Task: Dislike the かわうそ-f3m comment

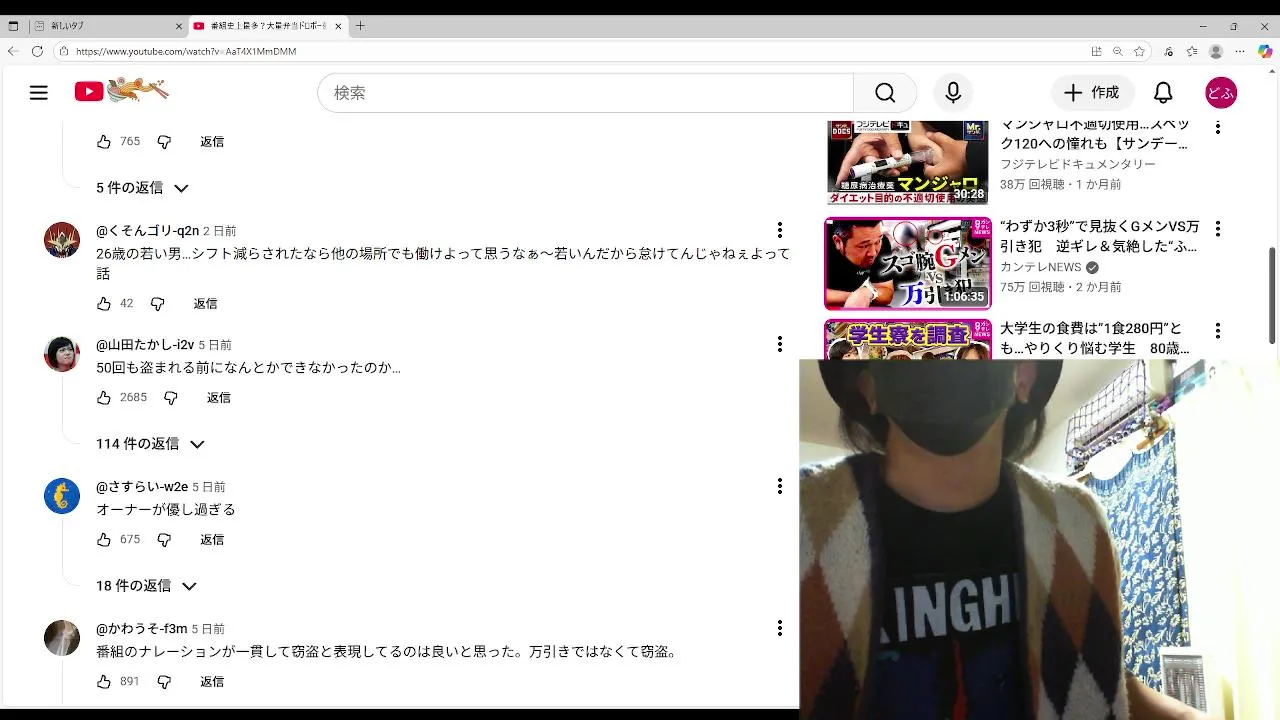Action: (x=165, y=681)
